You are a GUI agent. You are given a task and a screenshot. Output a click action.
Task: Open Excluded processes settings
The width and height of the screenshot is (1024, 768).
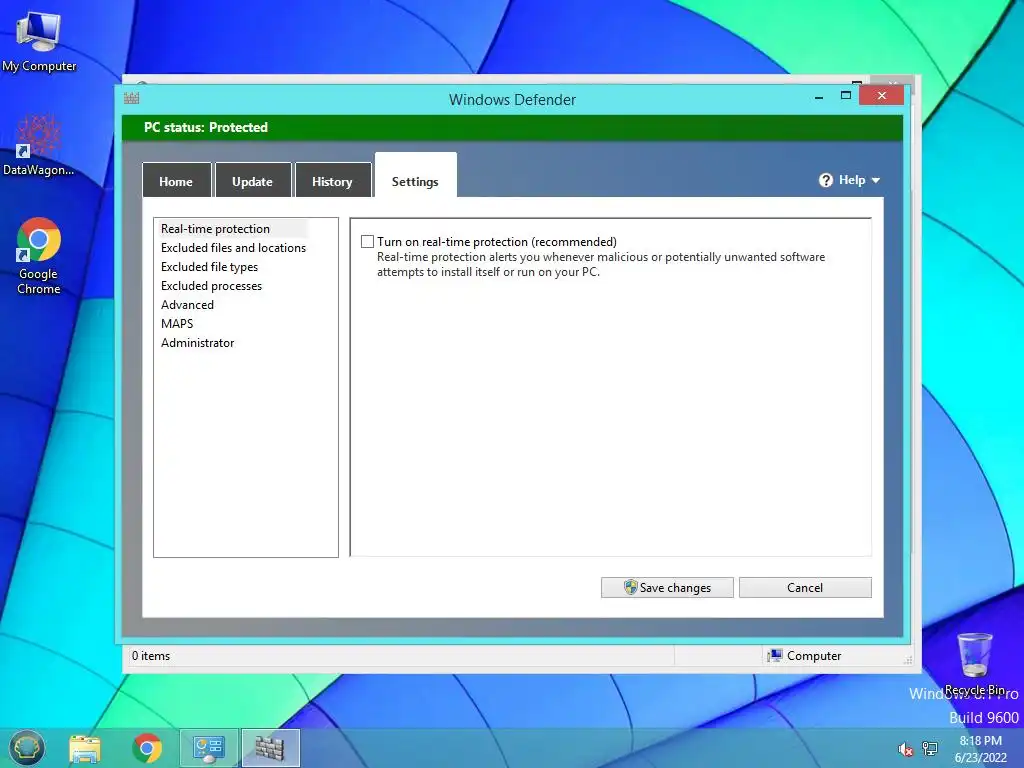tap(211, 285)
